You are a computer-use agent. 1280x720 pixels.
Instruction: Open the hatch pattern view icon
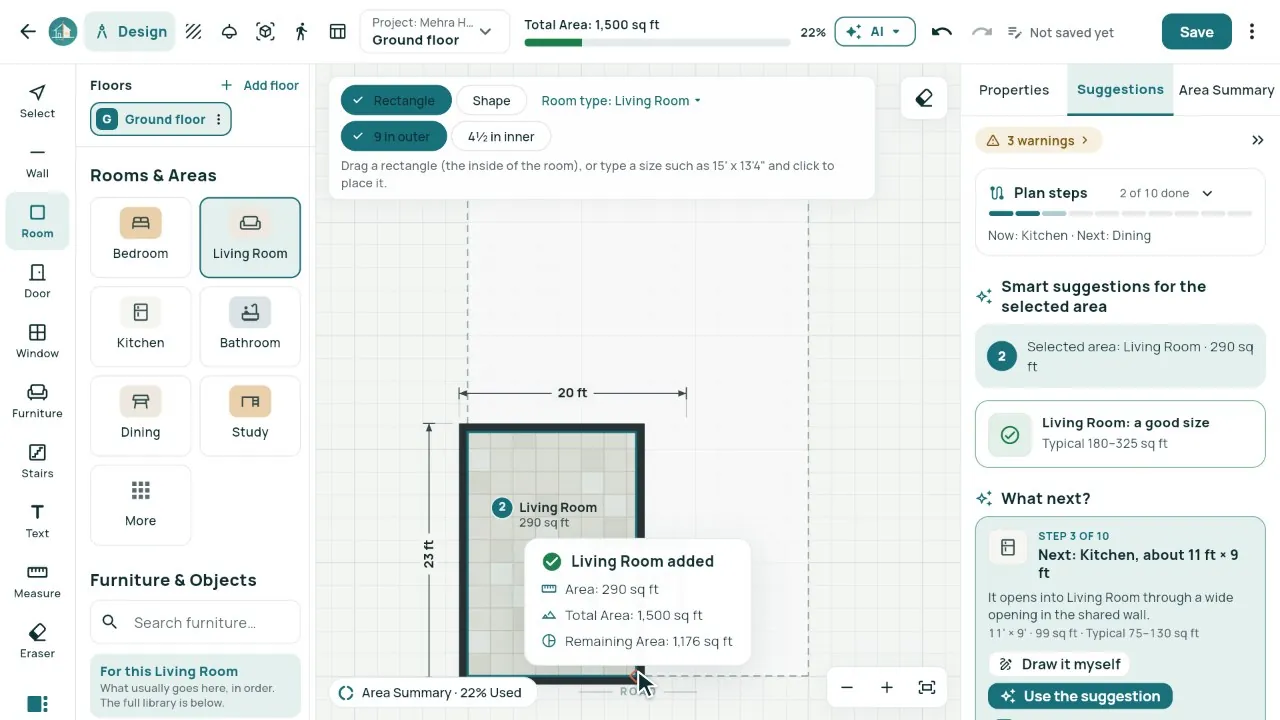(193, 32)
